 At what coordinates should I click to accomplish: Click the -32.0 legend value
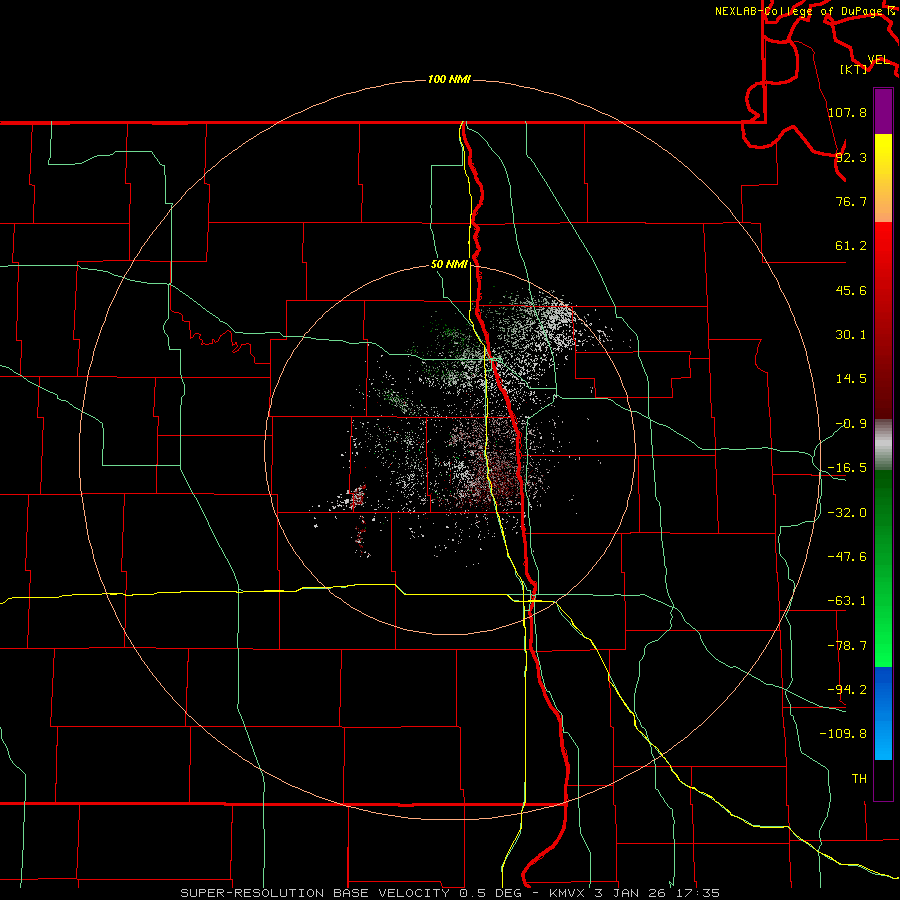coord(847,513)
